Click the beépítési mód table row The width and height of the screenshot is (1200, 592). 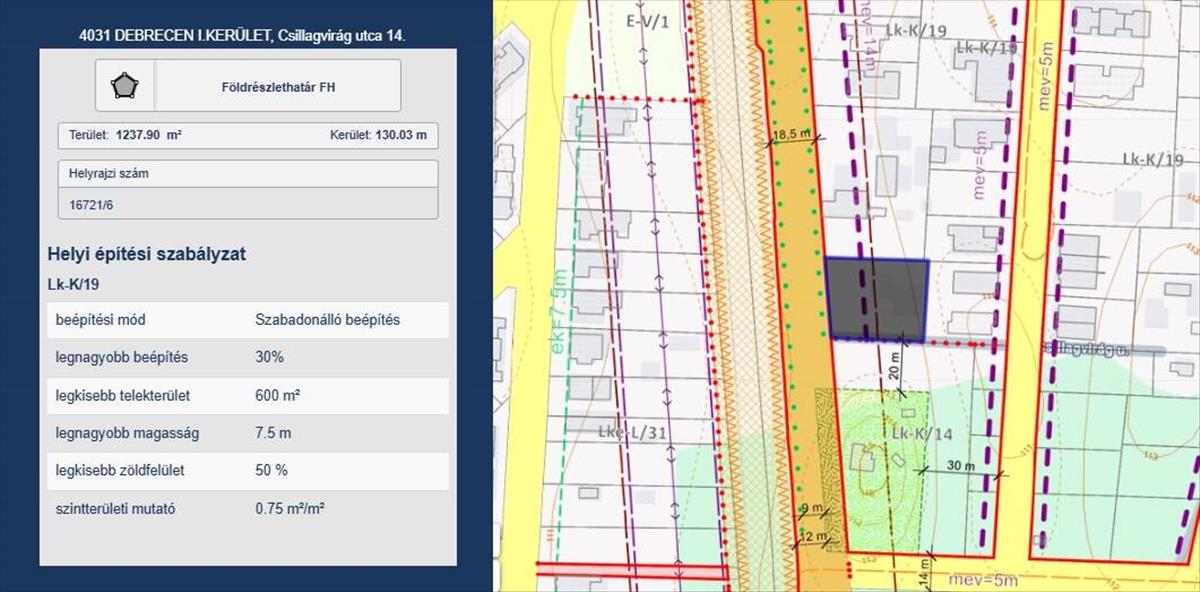[x=248, y=320]
